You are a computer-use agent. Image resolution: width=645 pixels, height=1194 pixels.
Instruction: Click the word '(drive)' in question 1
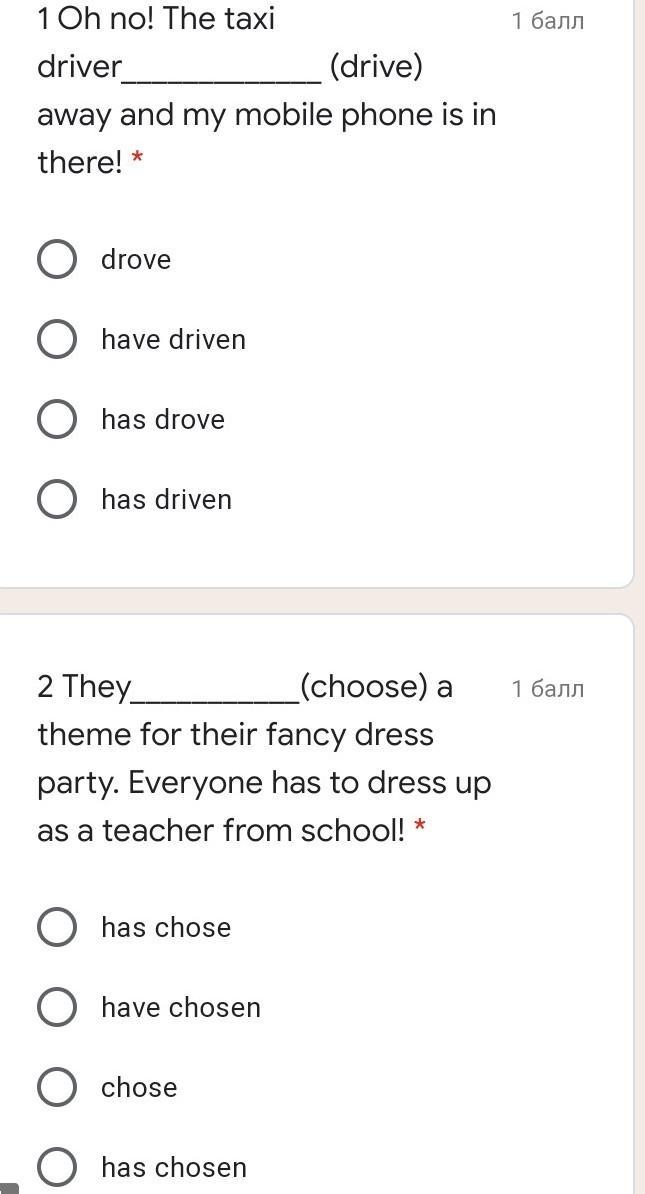376,67
